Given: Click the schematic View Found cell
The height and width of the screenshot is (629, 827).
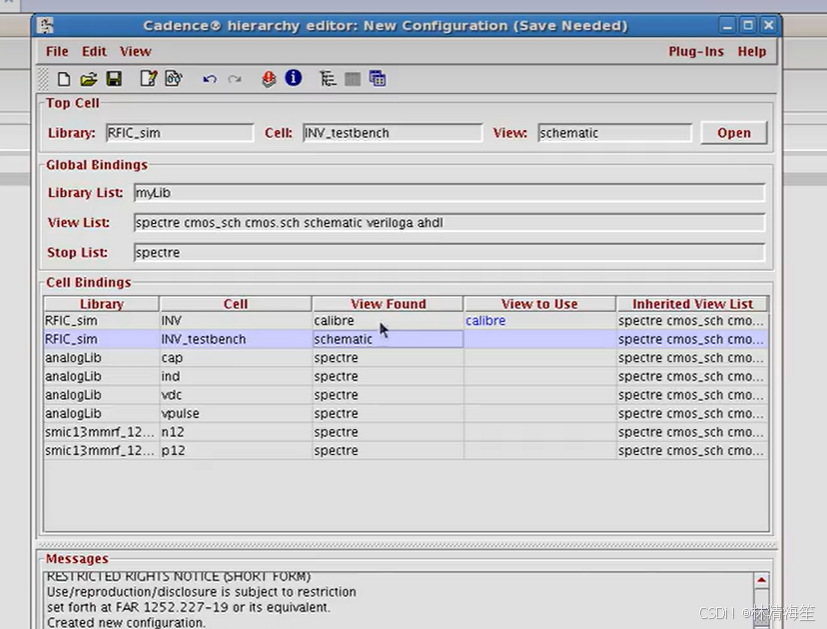Looking at the screenshot, I should 388,339.
